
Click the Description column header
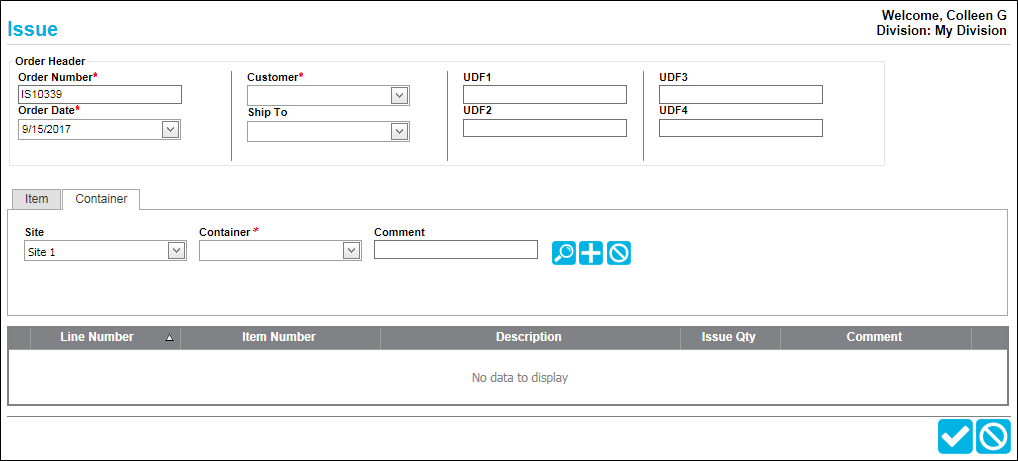pos(529,337)
